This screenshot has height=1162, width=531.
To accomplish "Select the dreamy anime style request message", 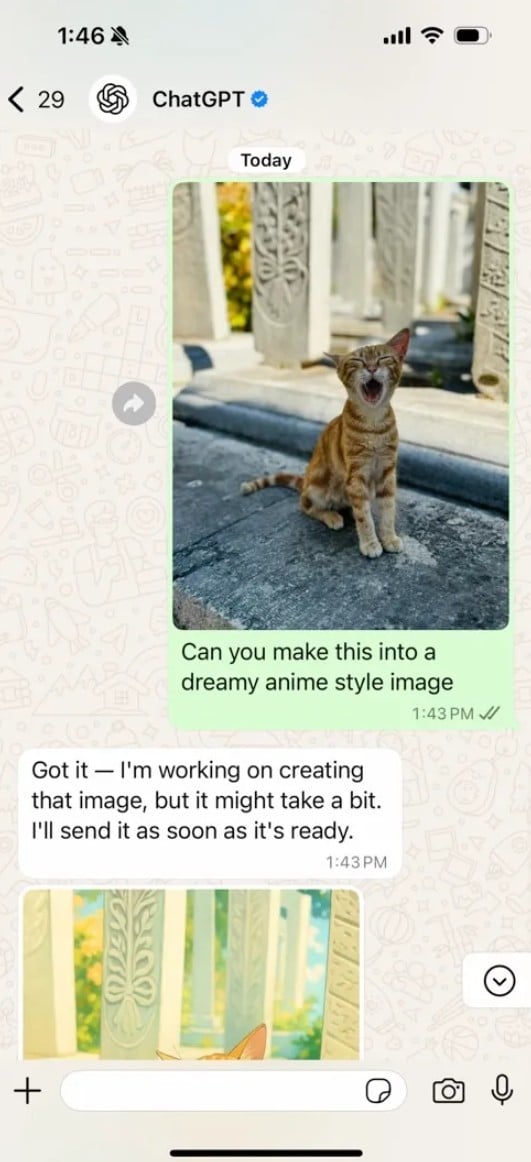I will (317, 667).
